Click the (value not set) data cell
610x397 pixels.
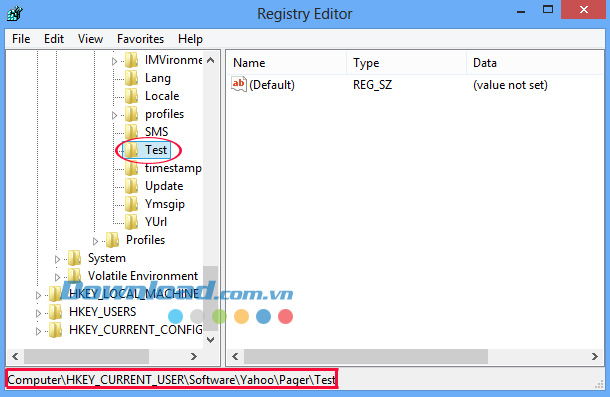[510, 85]
